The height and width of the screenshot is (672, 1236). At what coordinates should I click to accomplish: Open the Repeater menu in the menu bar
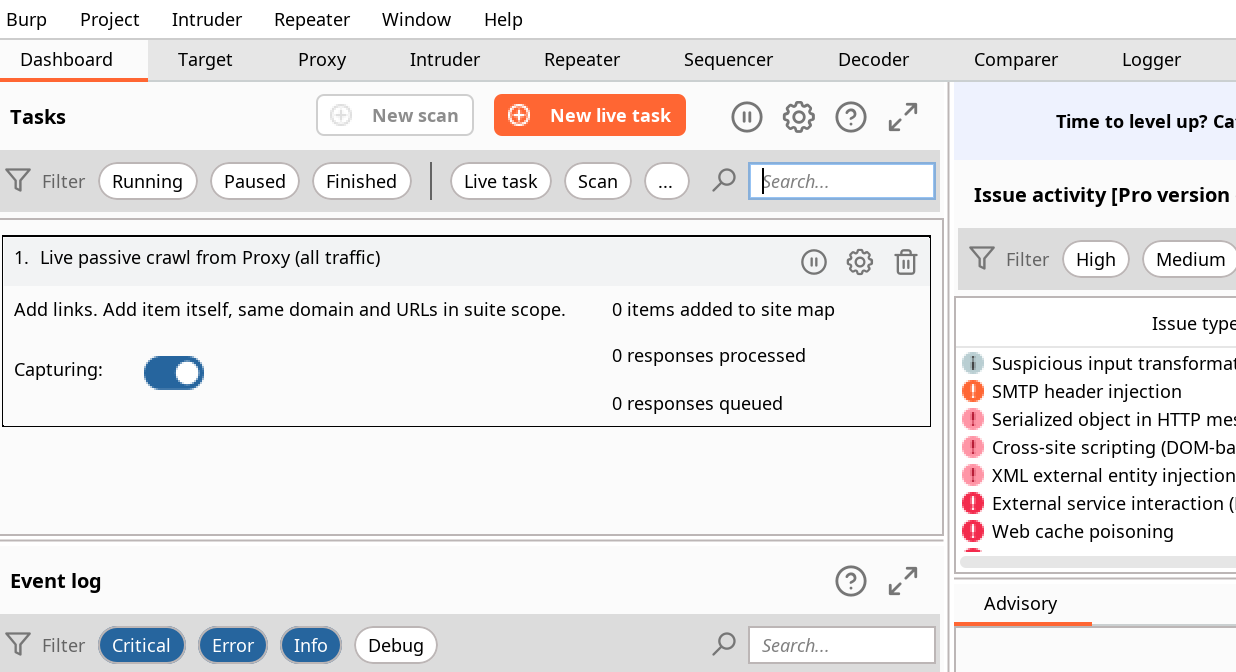click(312, 19)
